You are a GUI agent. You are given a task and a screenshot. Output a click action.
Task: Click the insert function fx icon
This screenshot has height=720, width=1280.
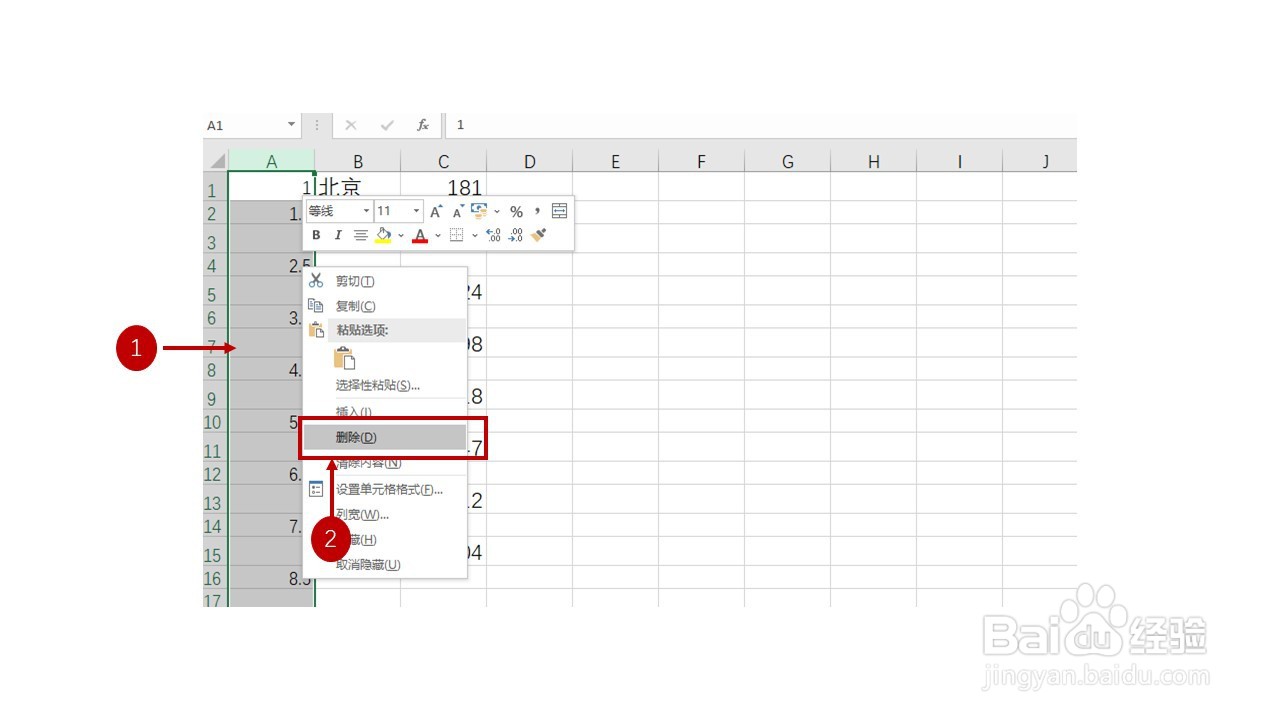[x=423, y=125]
